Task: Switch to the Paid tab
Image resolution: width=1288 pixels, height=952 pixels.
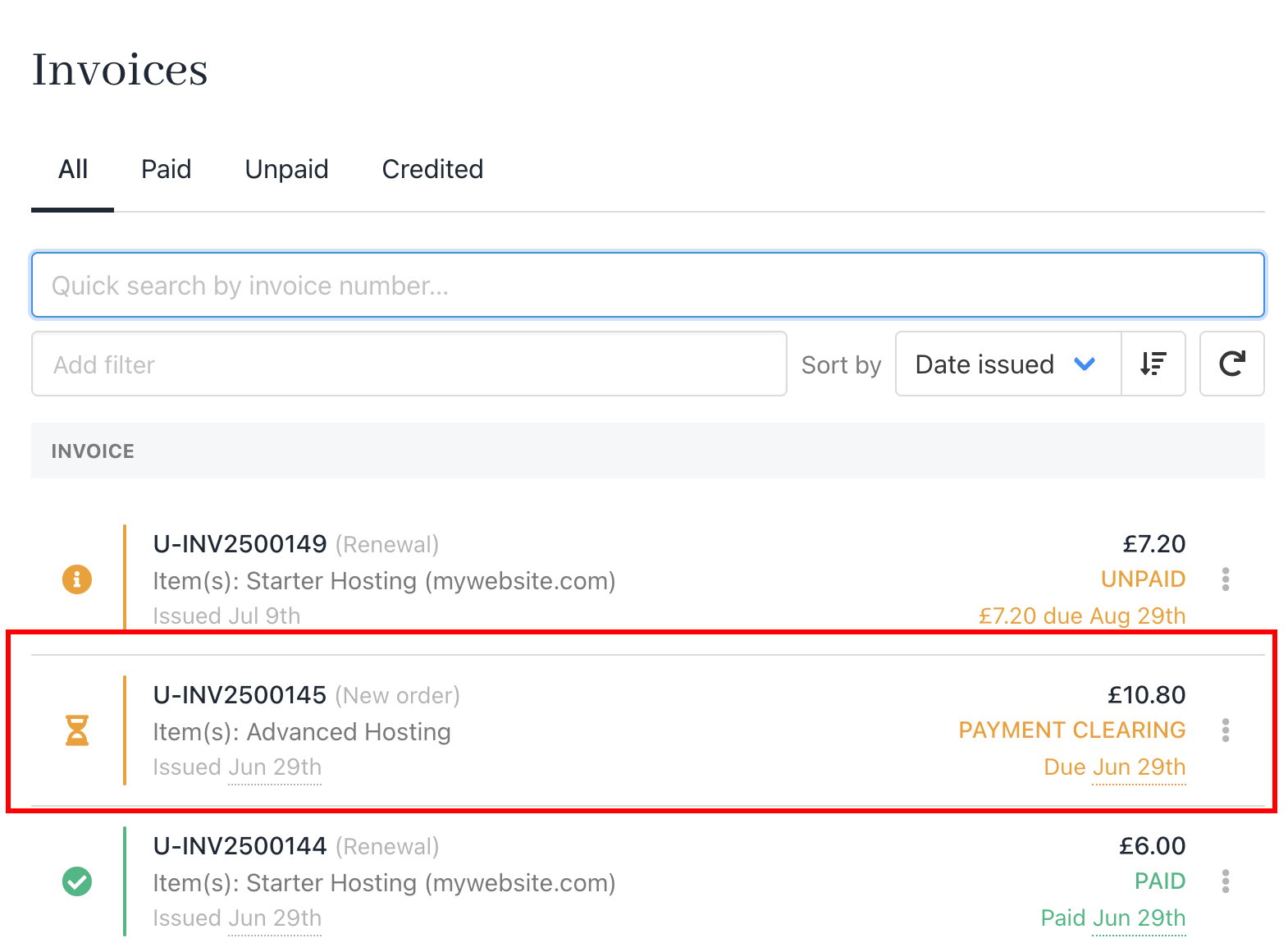Action: pyautogui.click(x=167, y=169)
